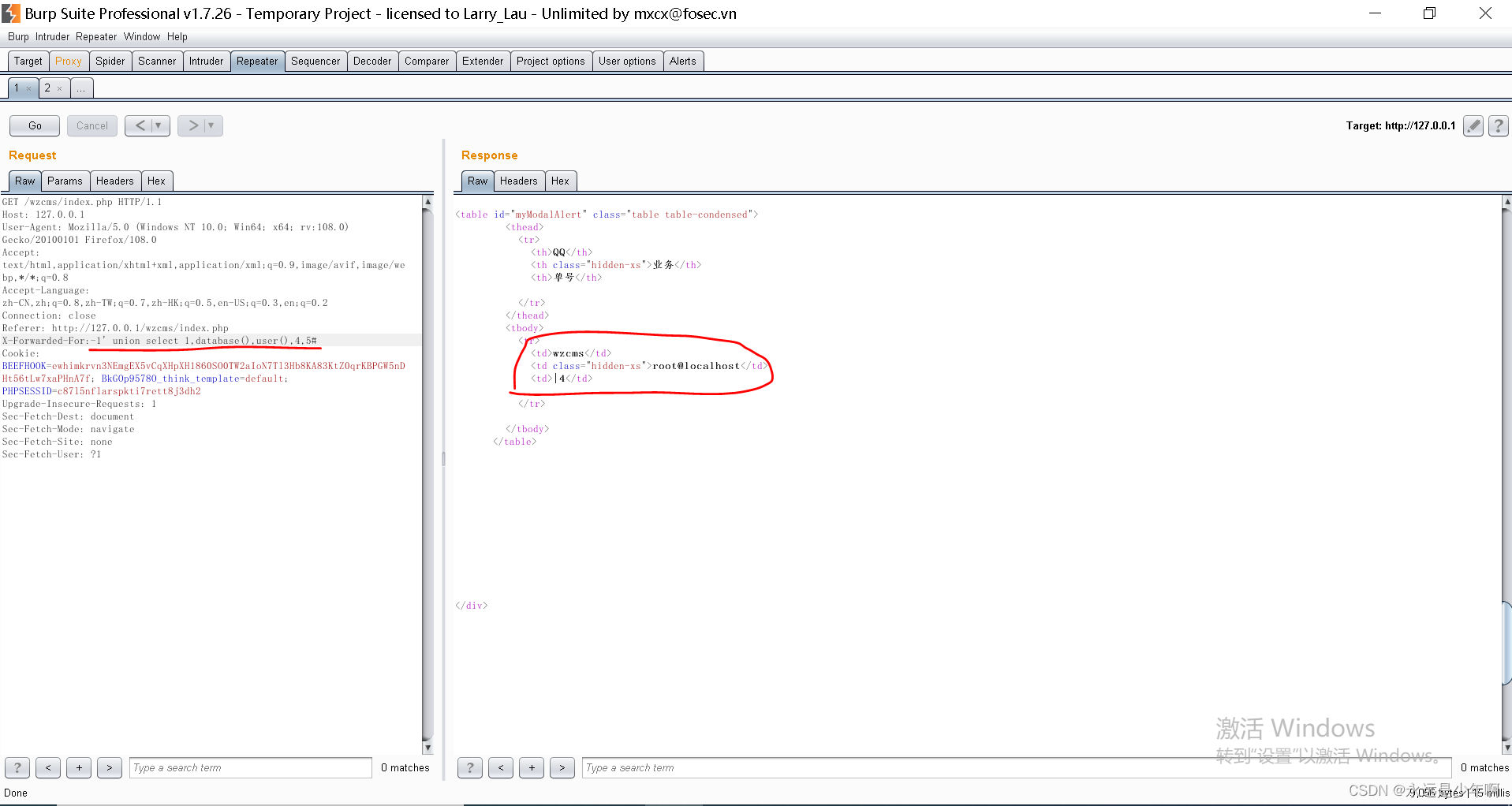
Task: Open the Burp menu
Action: click(18, 37)
